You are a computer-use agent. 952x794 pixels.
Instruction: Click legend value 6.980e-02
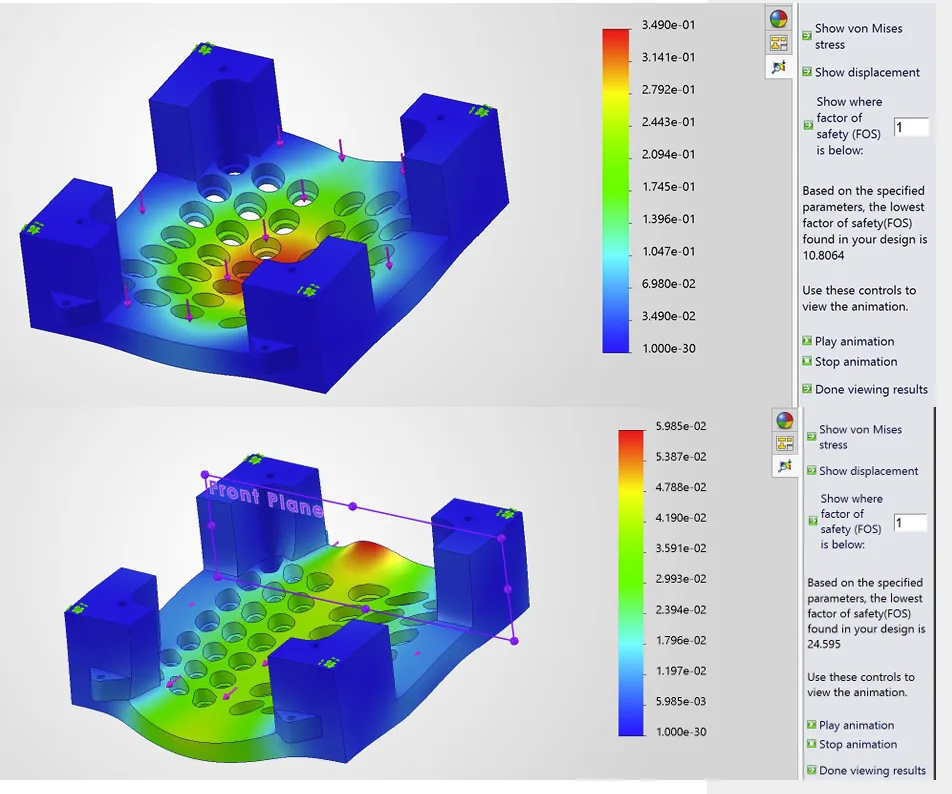pyautogui.click(x=668, y=283)
